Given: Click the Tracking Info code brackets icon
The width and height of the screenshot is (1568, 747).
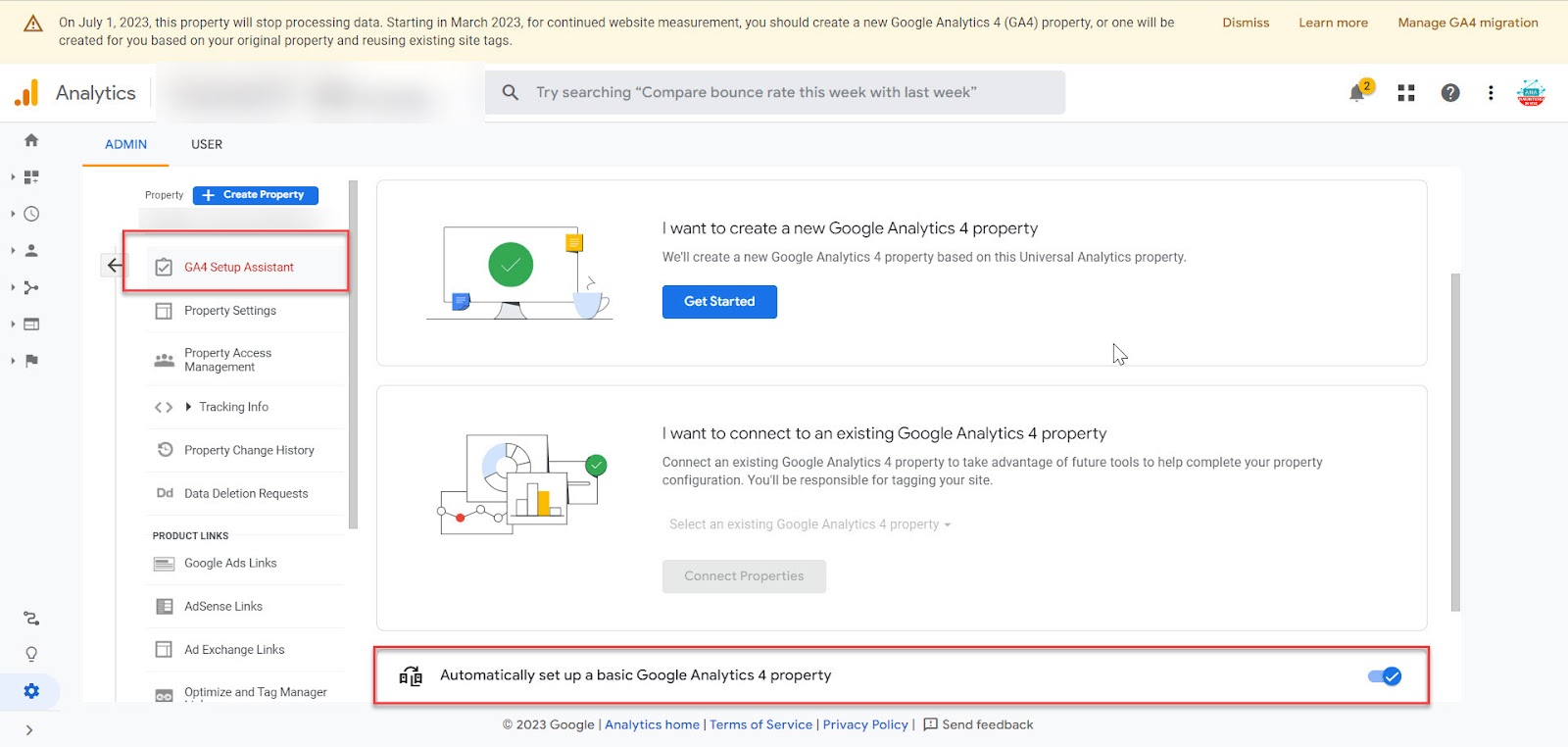Looking at the screenshot, I should (x=164, y=407).
